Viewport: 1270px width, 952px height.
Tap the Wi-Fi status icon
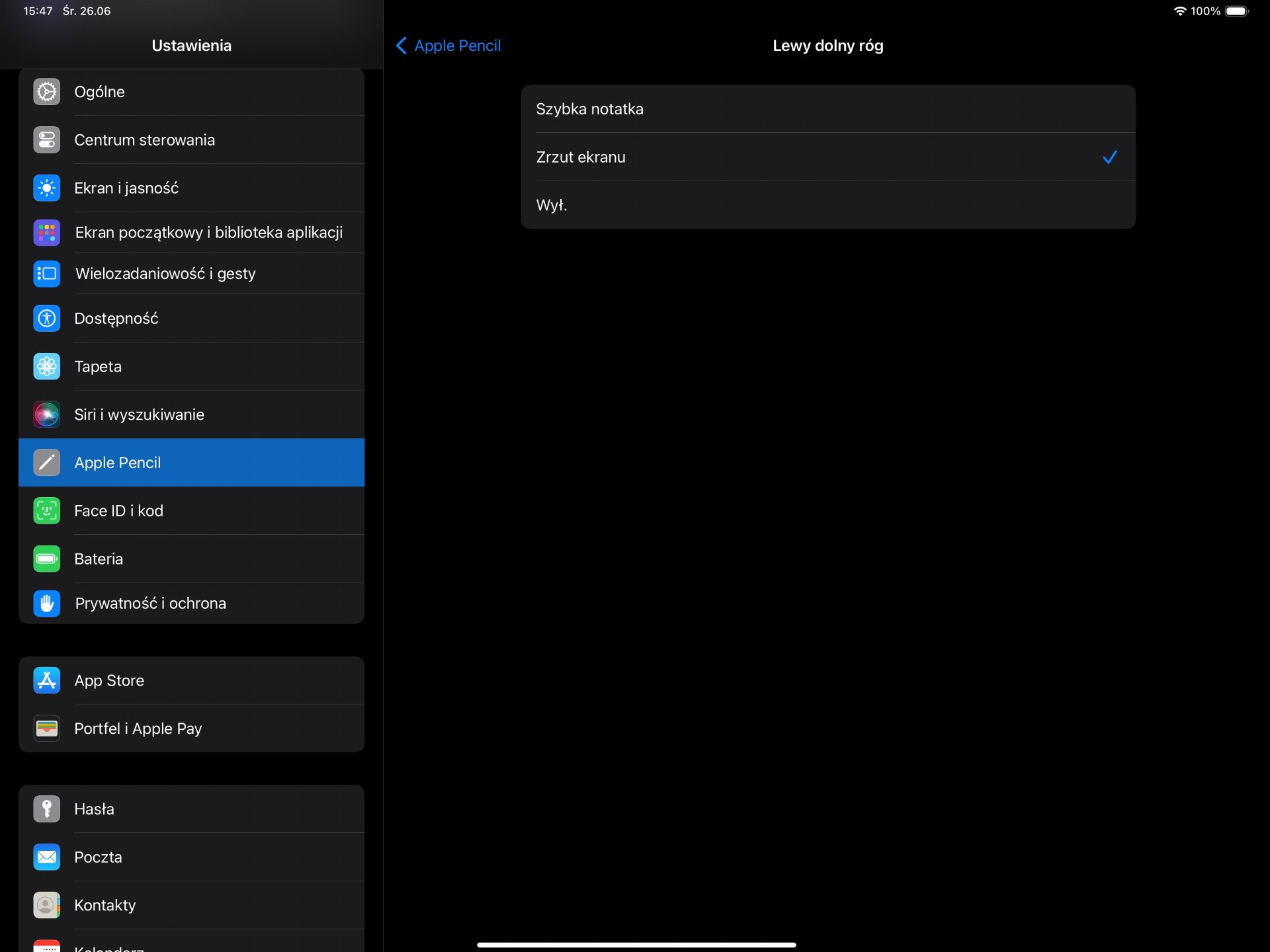(1179, 11)
